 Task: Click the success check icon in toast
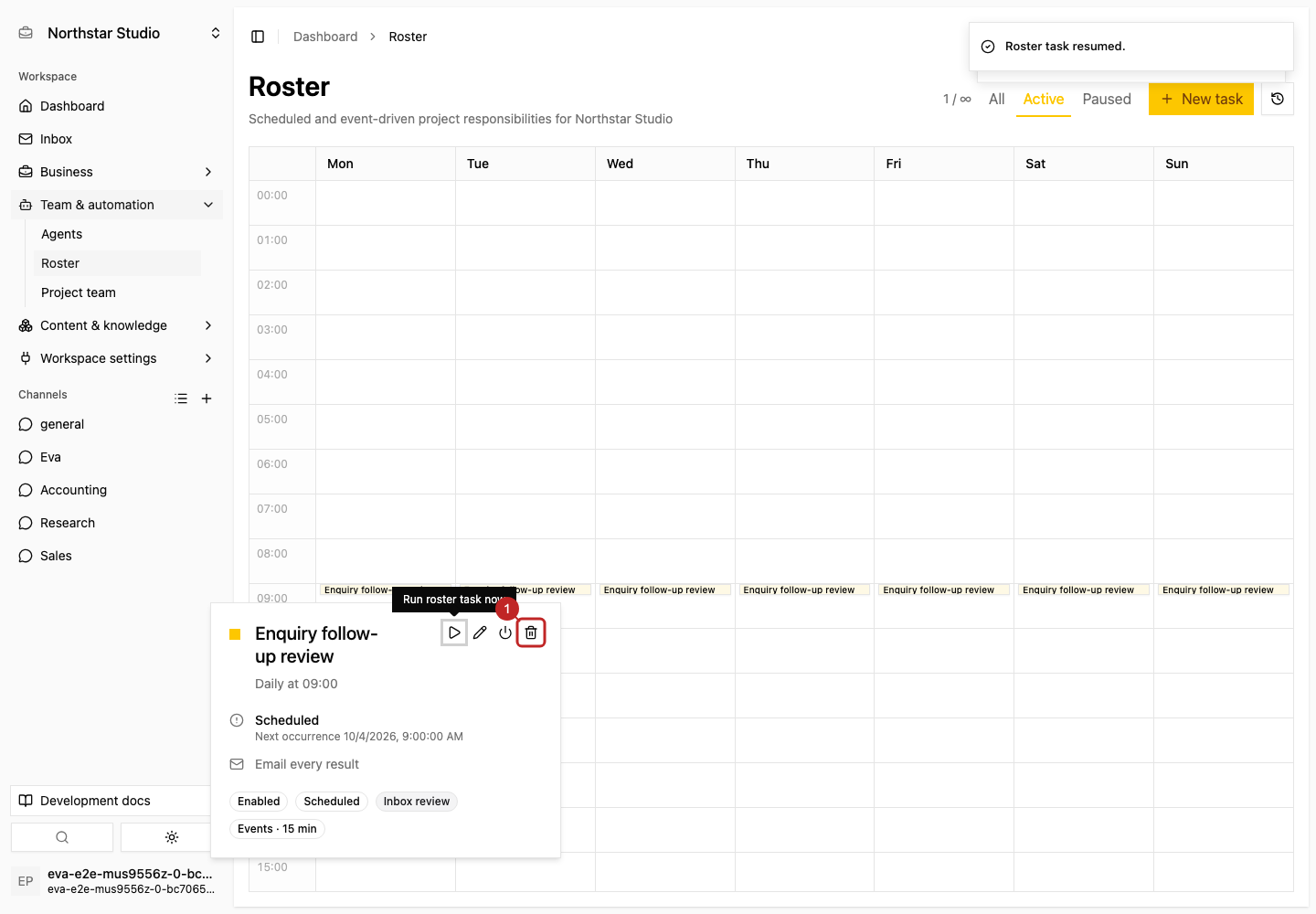tap(988, 47)
